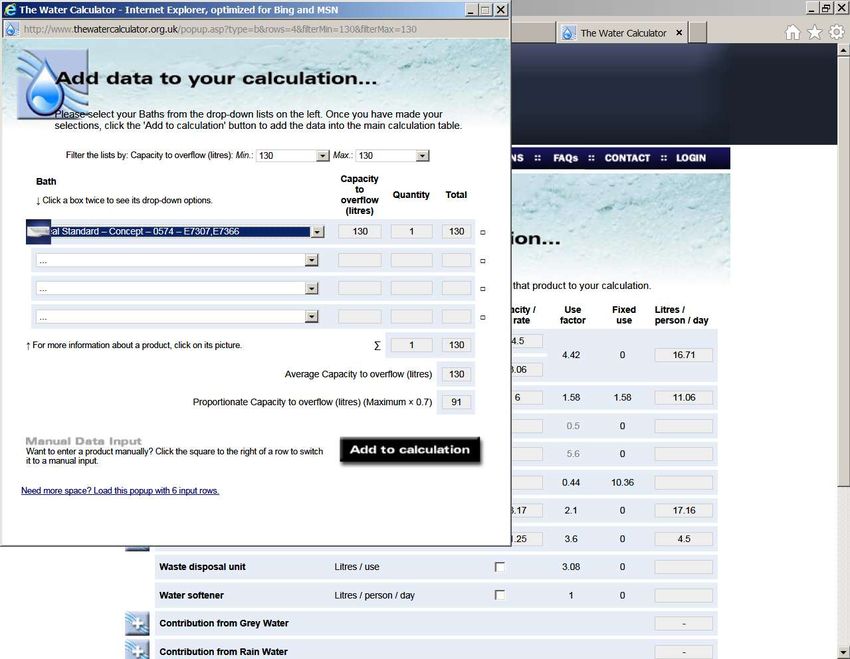Click the Use factor column header
This screenshot has height=659, width=850.
572,315
